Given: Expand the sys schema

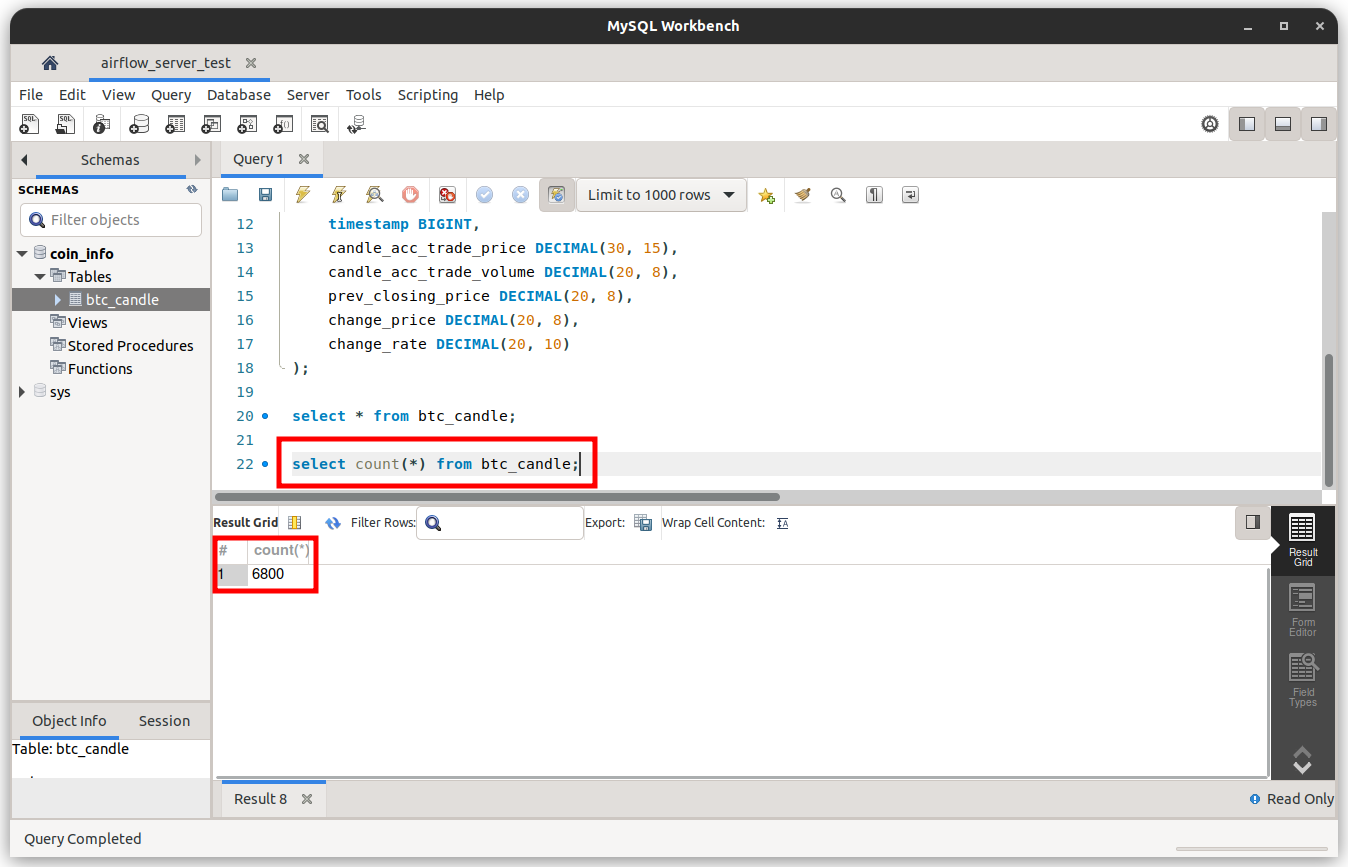Looking at the screenshot, I should pos(23,392).
